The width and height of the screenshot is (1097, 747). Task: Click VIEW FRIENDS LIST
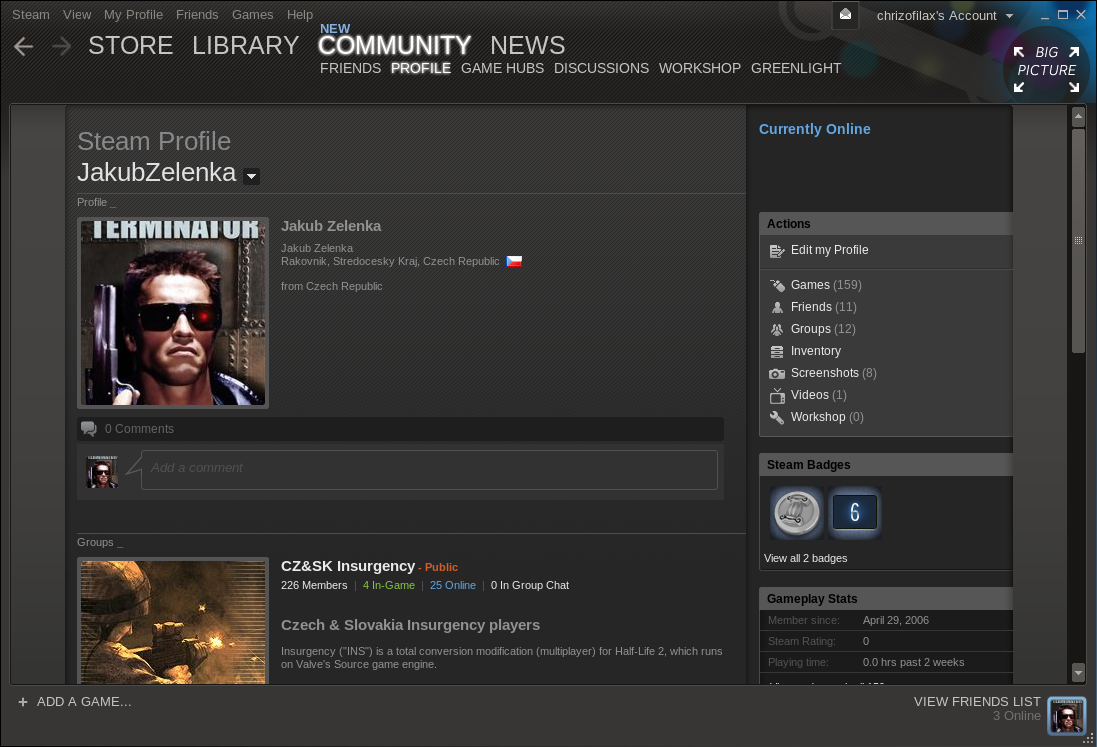pos(977,702)
